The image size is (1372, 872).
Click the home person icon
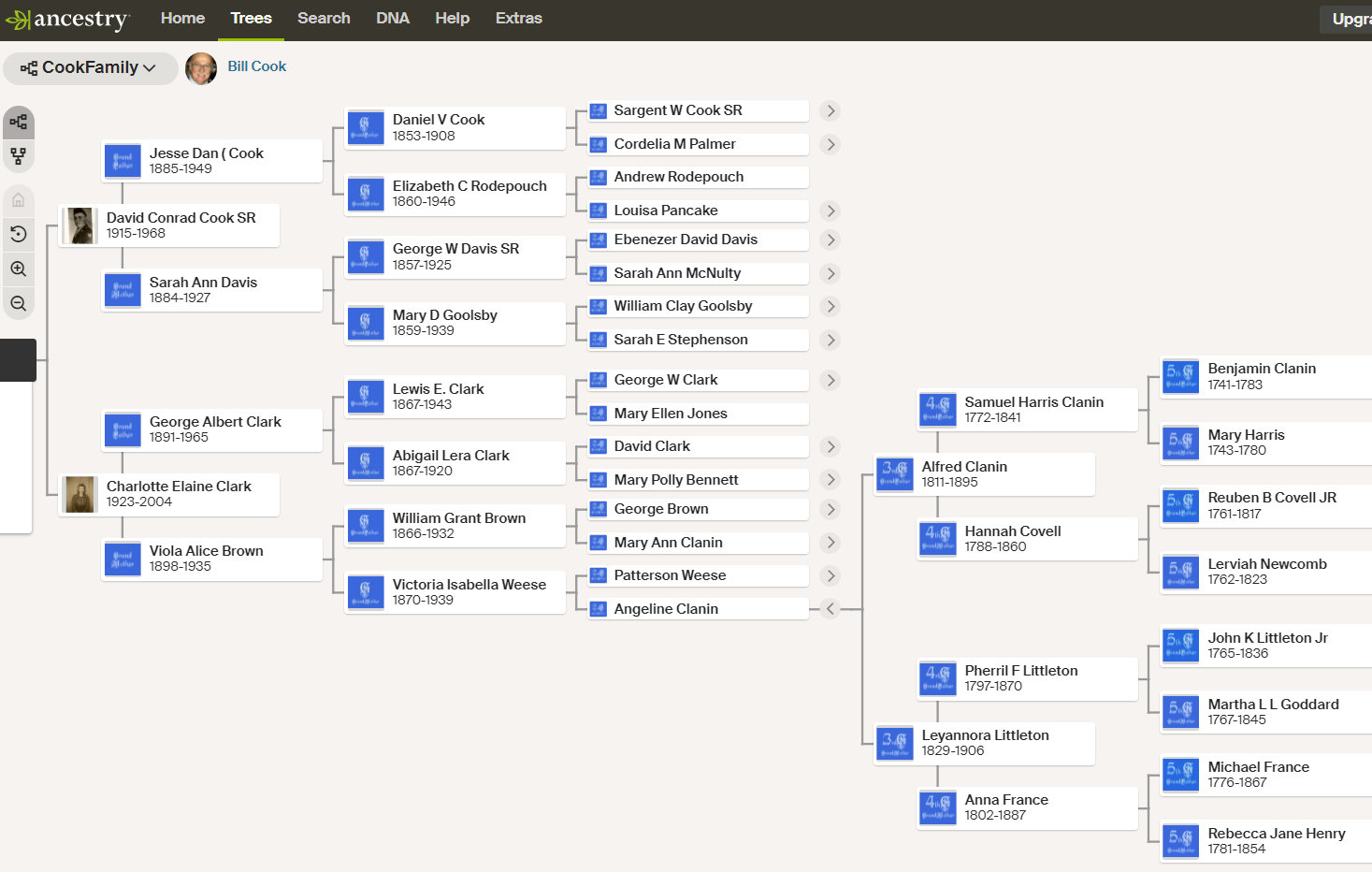point(18,200)
